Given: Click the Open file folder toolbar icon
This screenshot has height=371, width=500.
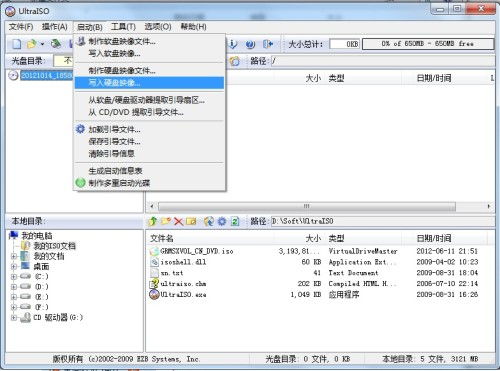Looking at the screenshot, I should pyautogui.click(x=32, y=44).
